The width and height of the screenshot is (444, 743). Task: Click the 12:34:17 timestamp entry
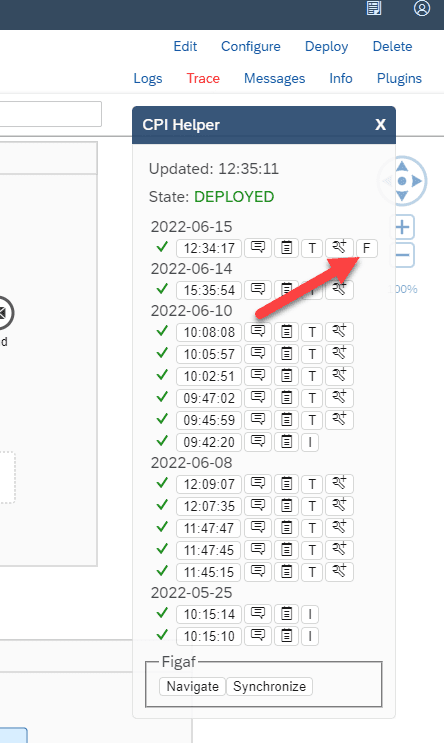[209, 248]
